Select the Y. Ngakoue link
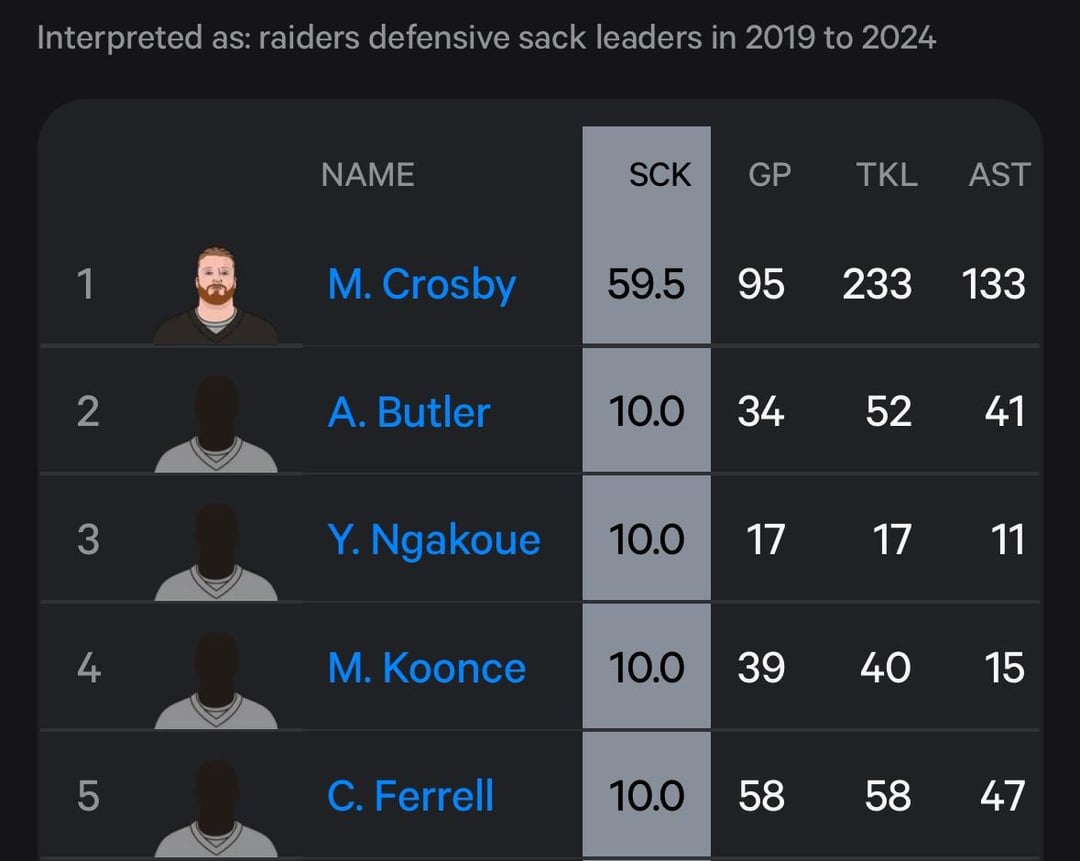Image resolution: width=1080 pixels, height=861 pixels. 434,539
